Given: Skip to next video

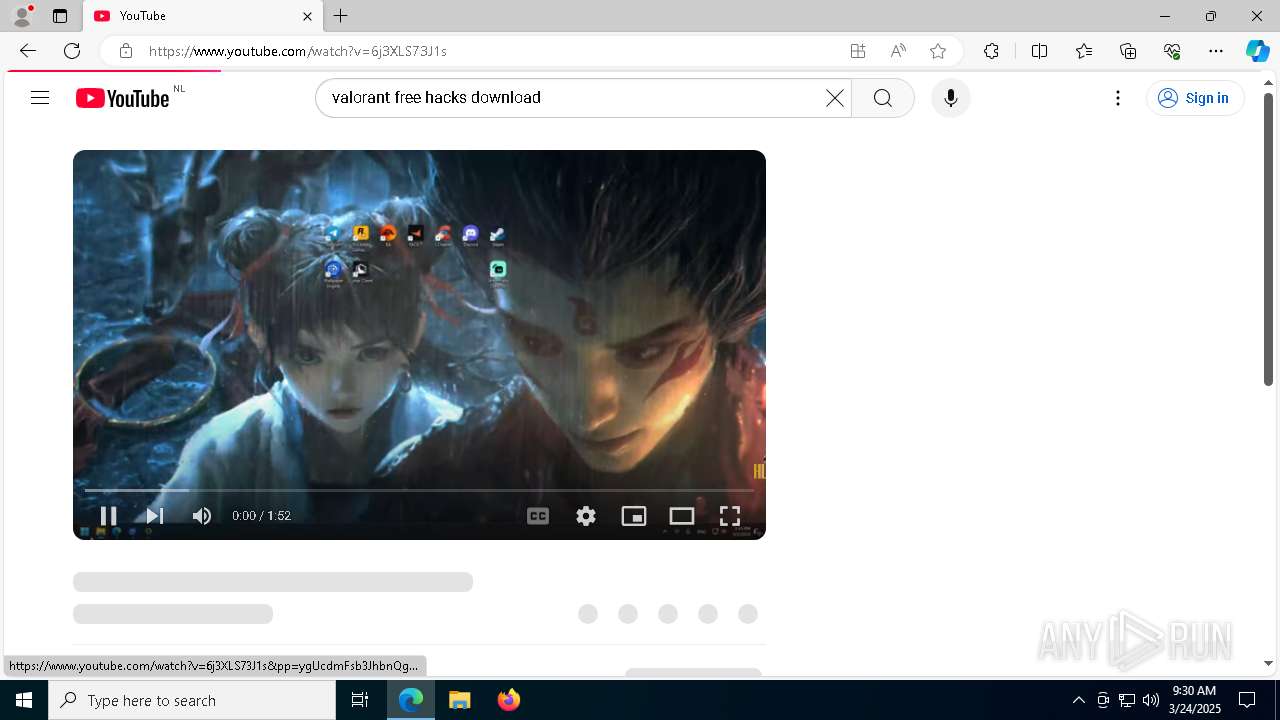Looking at the screenshot, I should click(155, 516).
